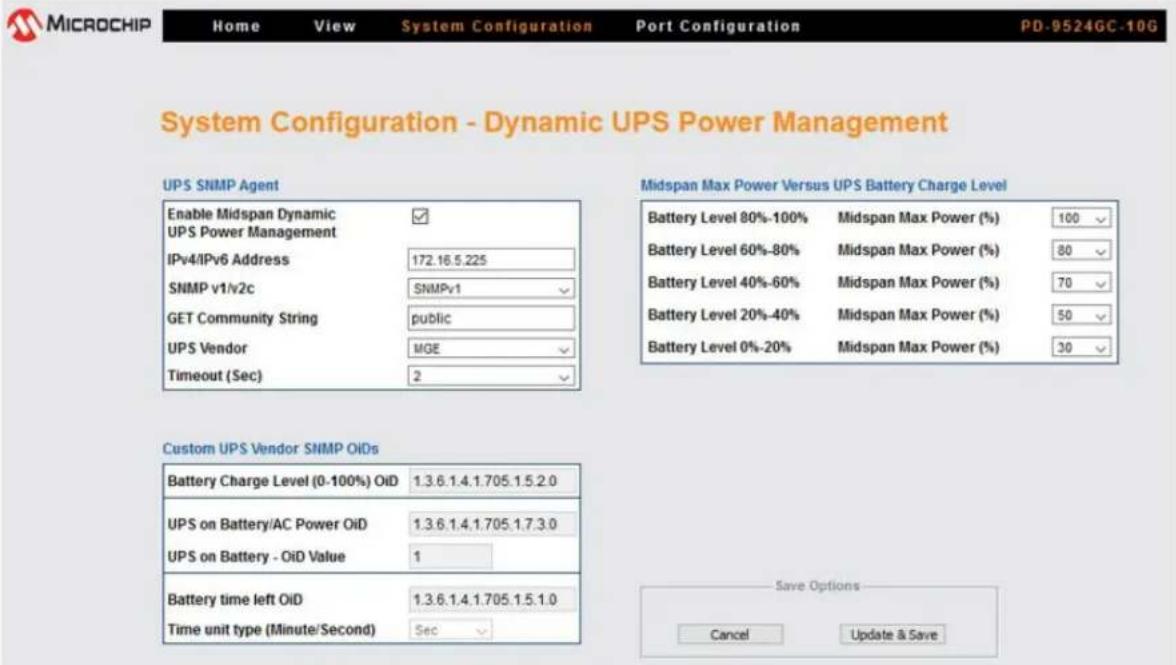Click the UPS Vendor label text

coord(207,349)
